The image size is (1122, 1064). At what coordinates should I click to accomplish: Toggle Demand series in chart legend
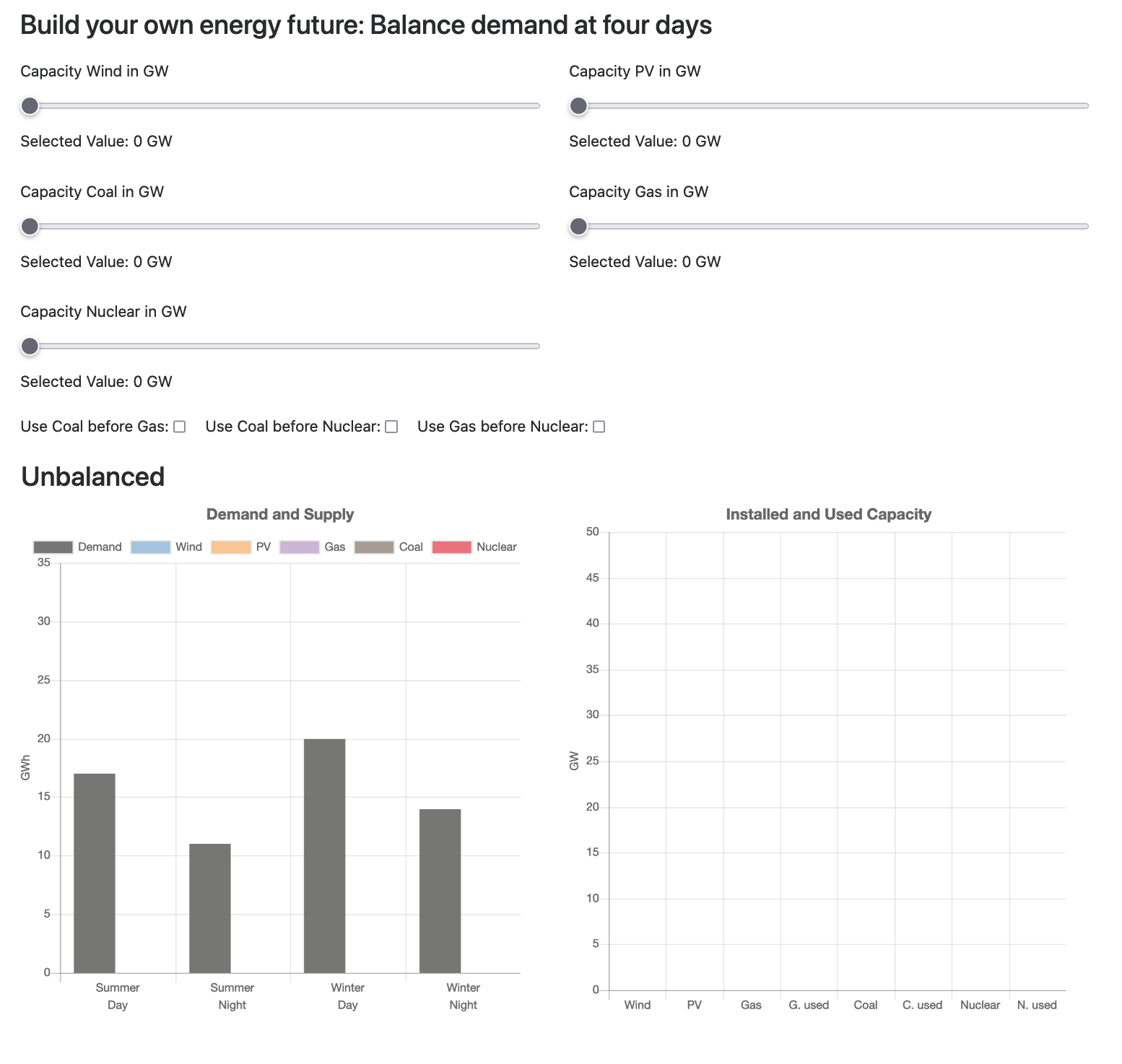(77, 547)
